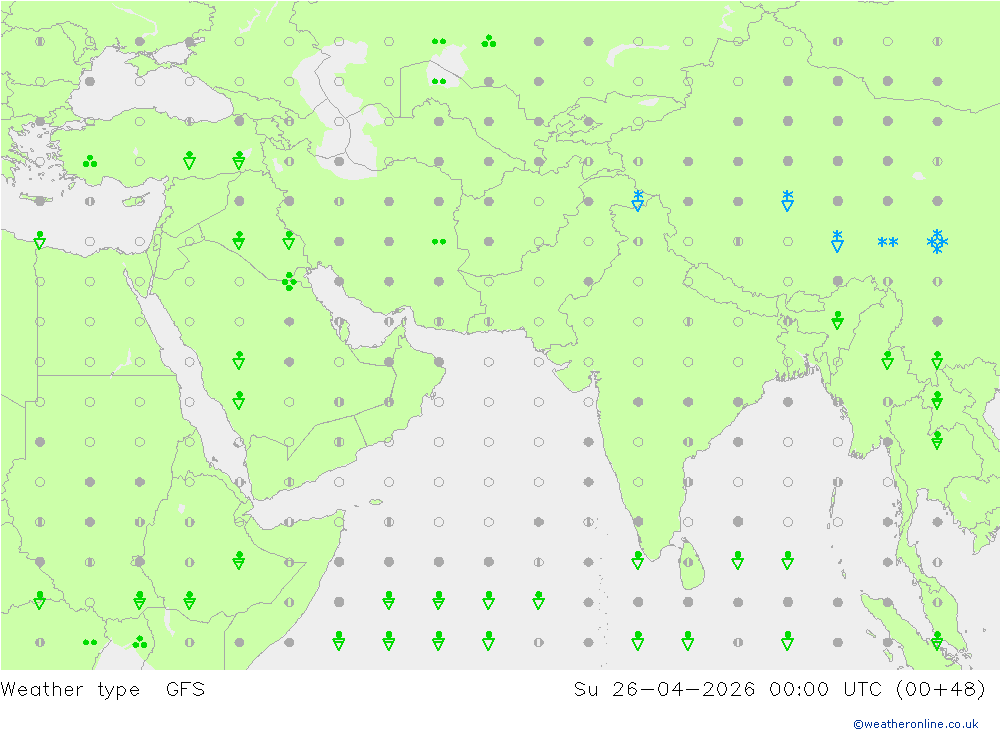Click the green three-dot symbol over Kazakhstan
The width and height of the screenshot is (1000, 733).
(x=489, y=41)
